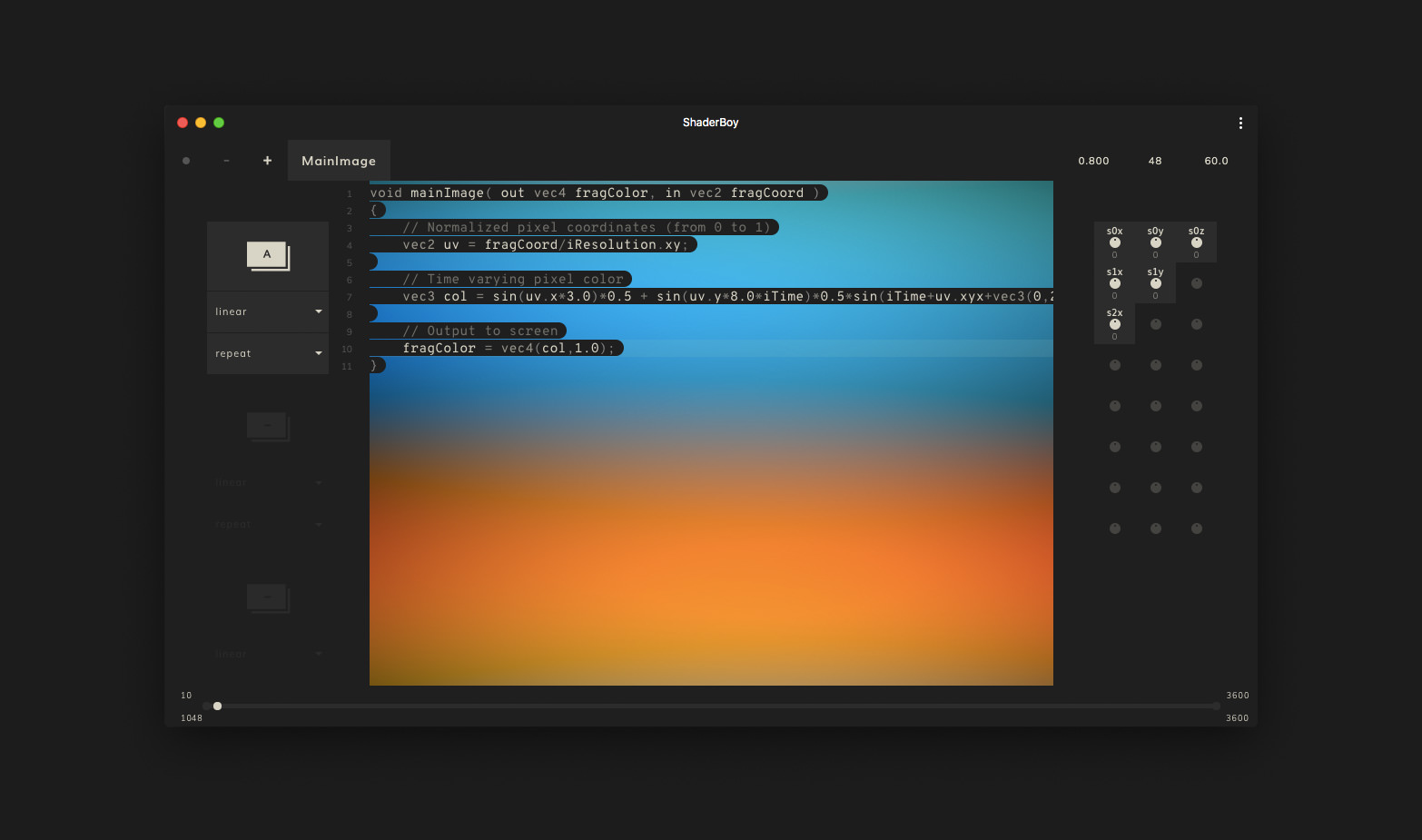Click the s2x knob
The width and height of the screenshot is (1422, 840).
click(x=1115, y=324)
